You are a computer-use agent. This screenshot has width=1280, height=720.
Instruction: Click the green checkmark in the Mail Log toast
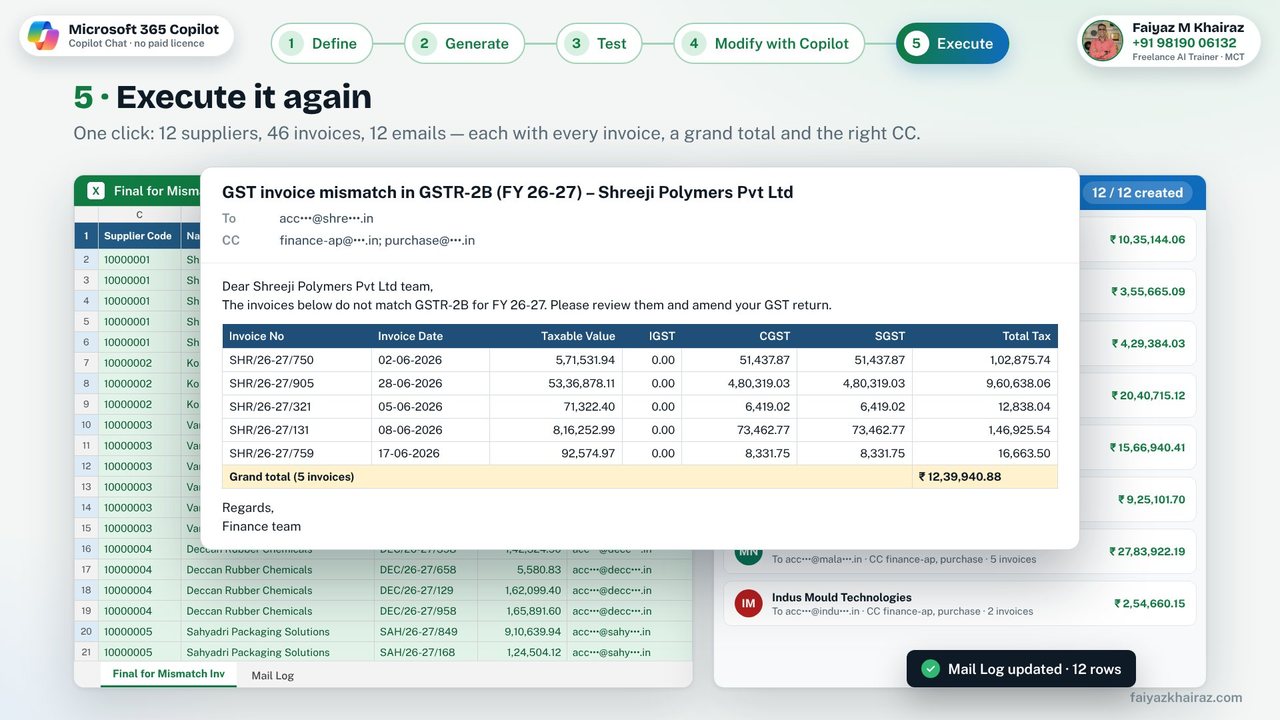pyautogui.click(x=930, y=669)
